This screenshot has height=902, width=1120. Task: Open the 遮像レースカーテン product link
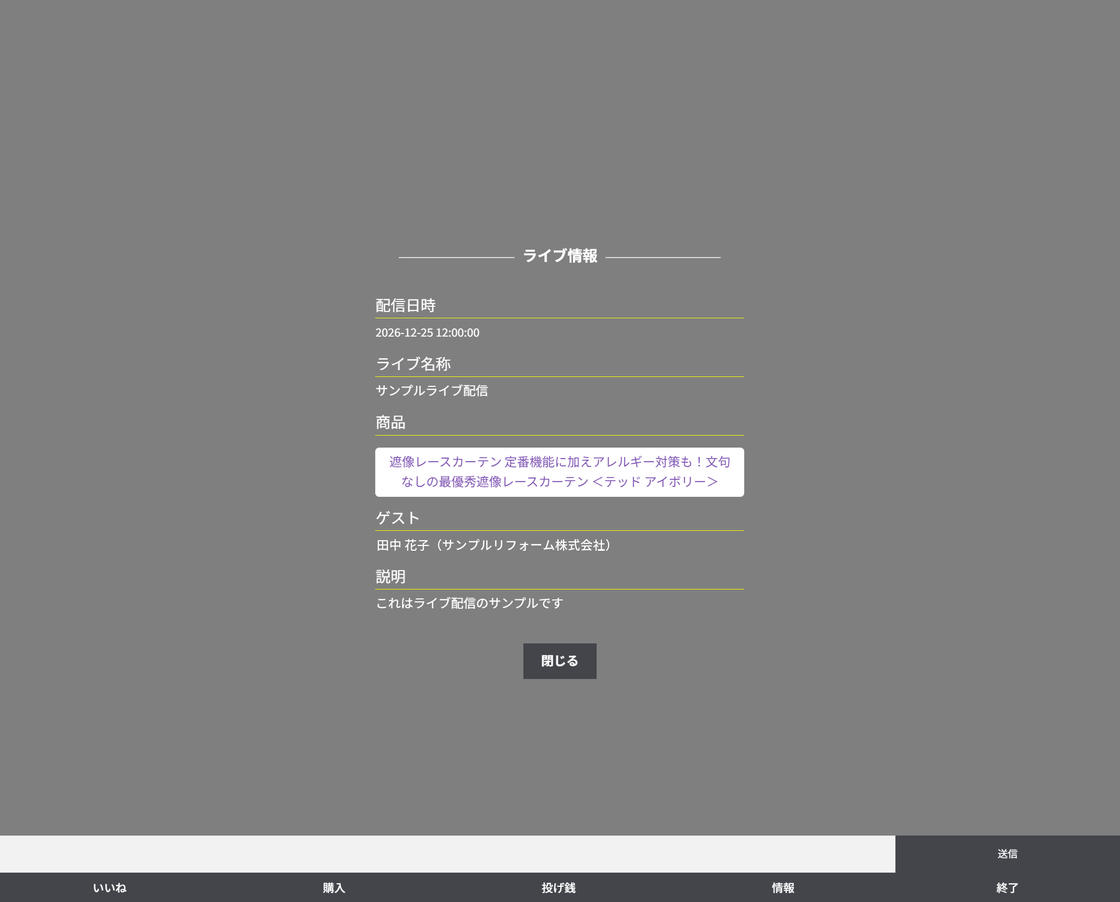pyautogui.click(x=559, y=472)
